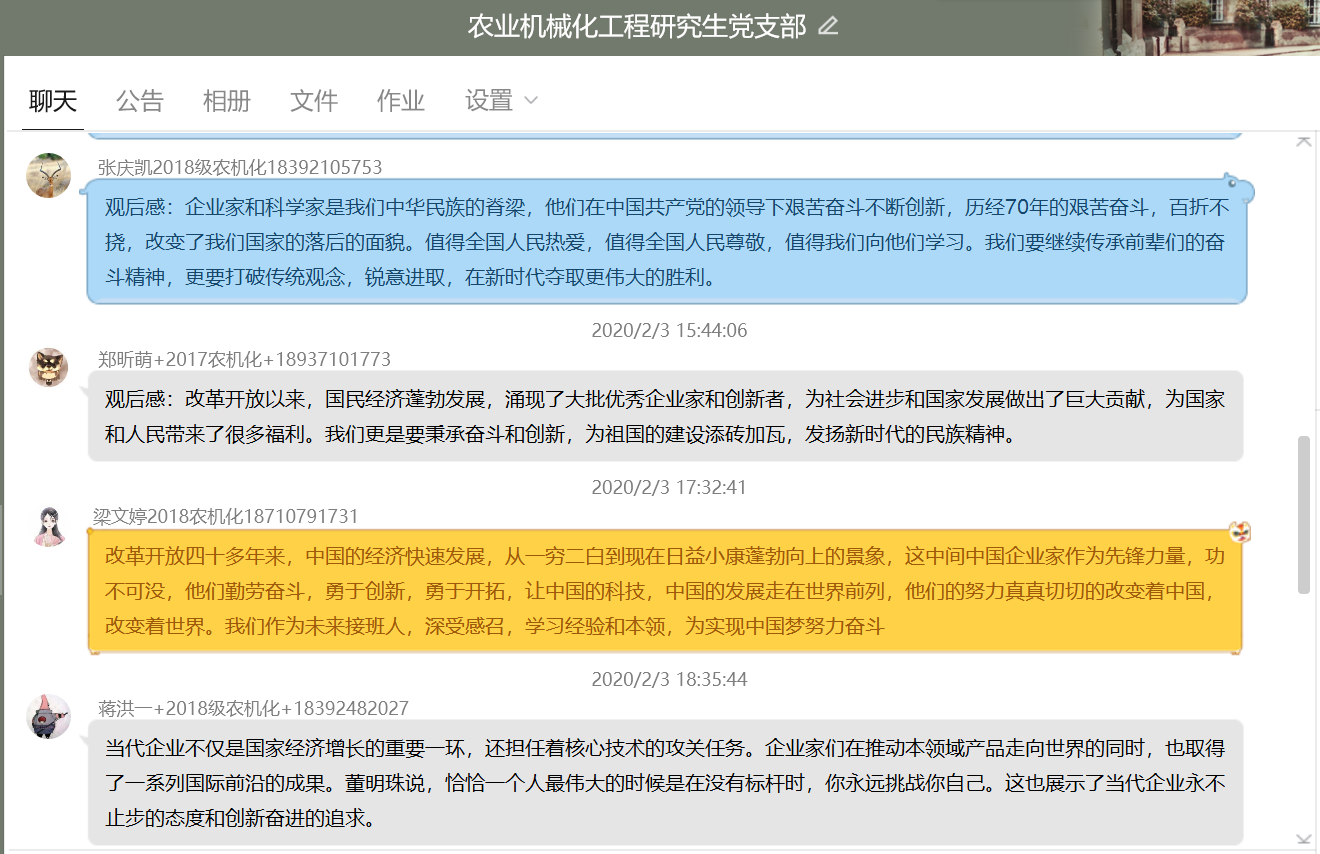Click the group title 农业机械化工程研究生党支部
The width and height of the screenshot is (1320, 854).
[x=636, y=27]
